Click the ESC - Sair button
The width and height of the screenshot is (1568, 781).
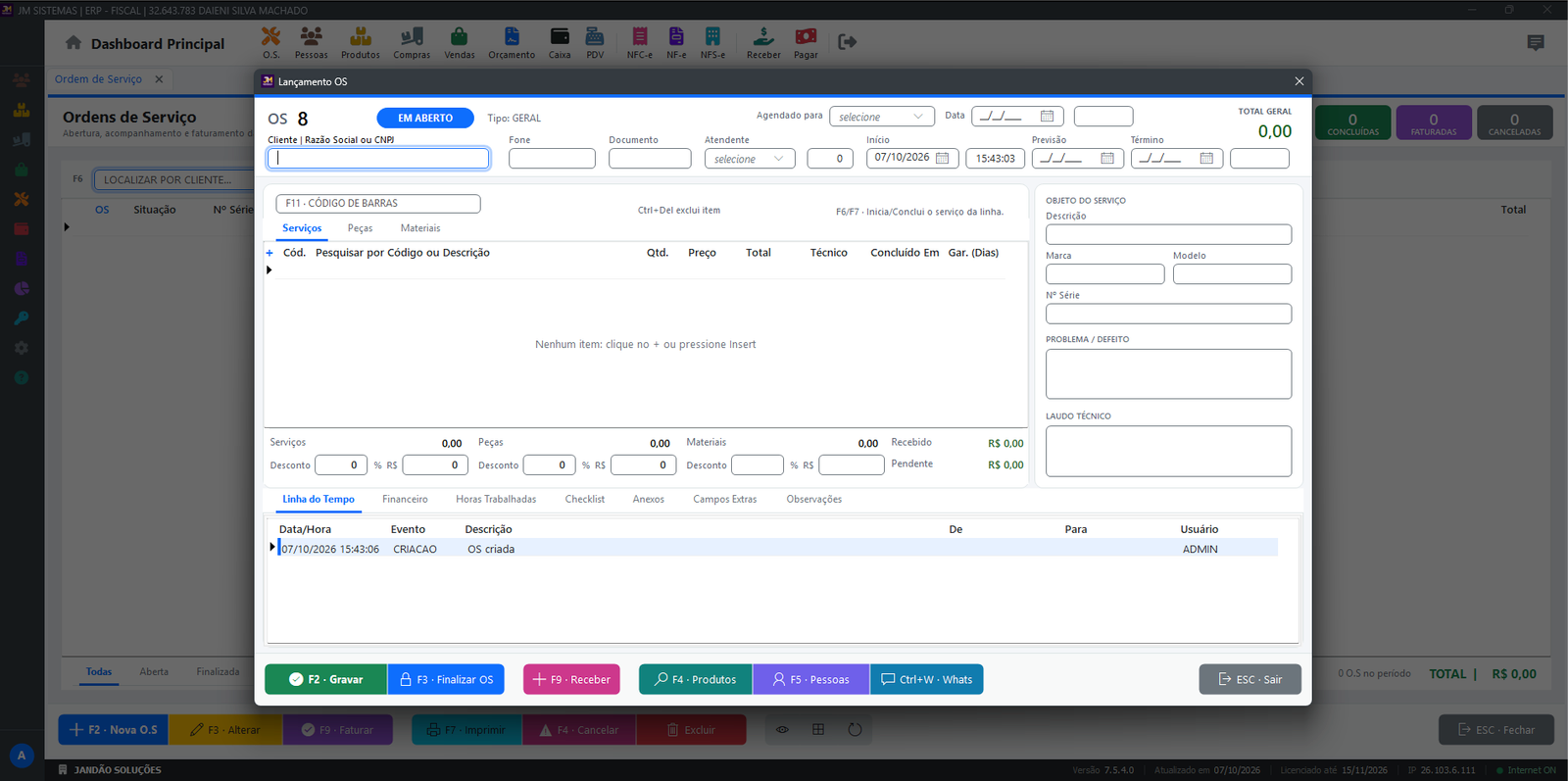tap(1250, 679)
